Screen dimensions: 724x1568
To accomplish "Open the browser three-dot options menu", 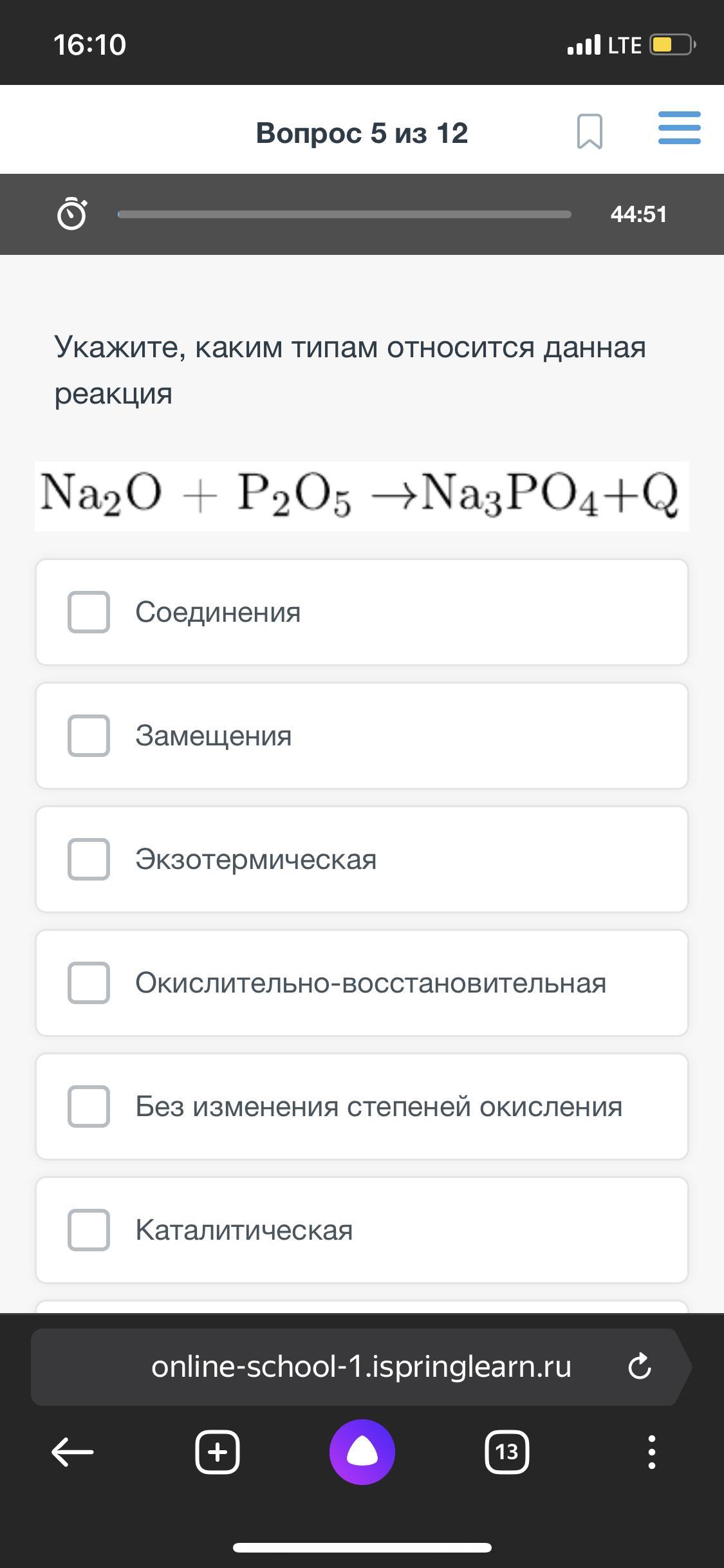I will click(651, 1452).
